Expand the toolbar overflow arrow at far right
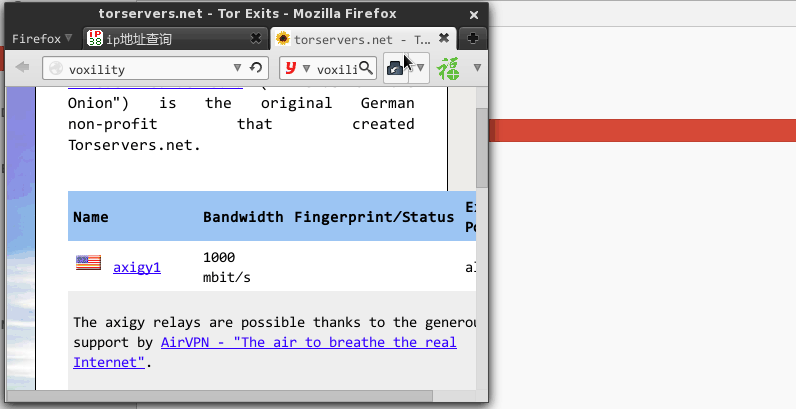Image resolution: width=796 pixels, height=409 pixels. (x=477, y=67)
